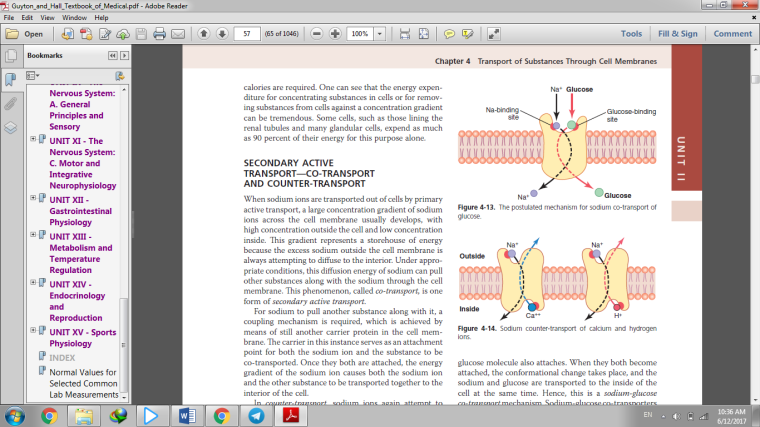Screen dimensions: 760x427
Task: Open the Comment pane
Action: point(732,34)
